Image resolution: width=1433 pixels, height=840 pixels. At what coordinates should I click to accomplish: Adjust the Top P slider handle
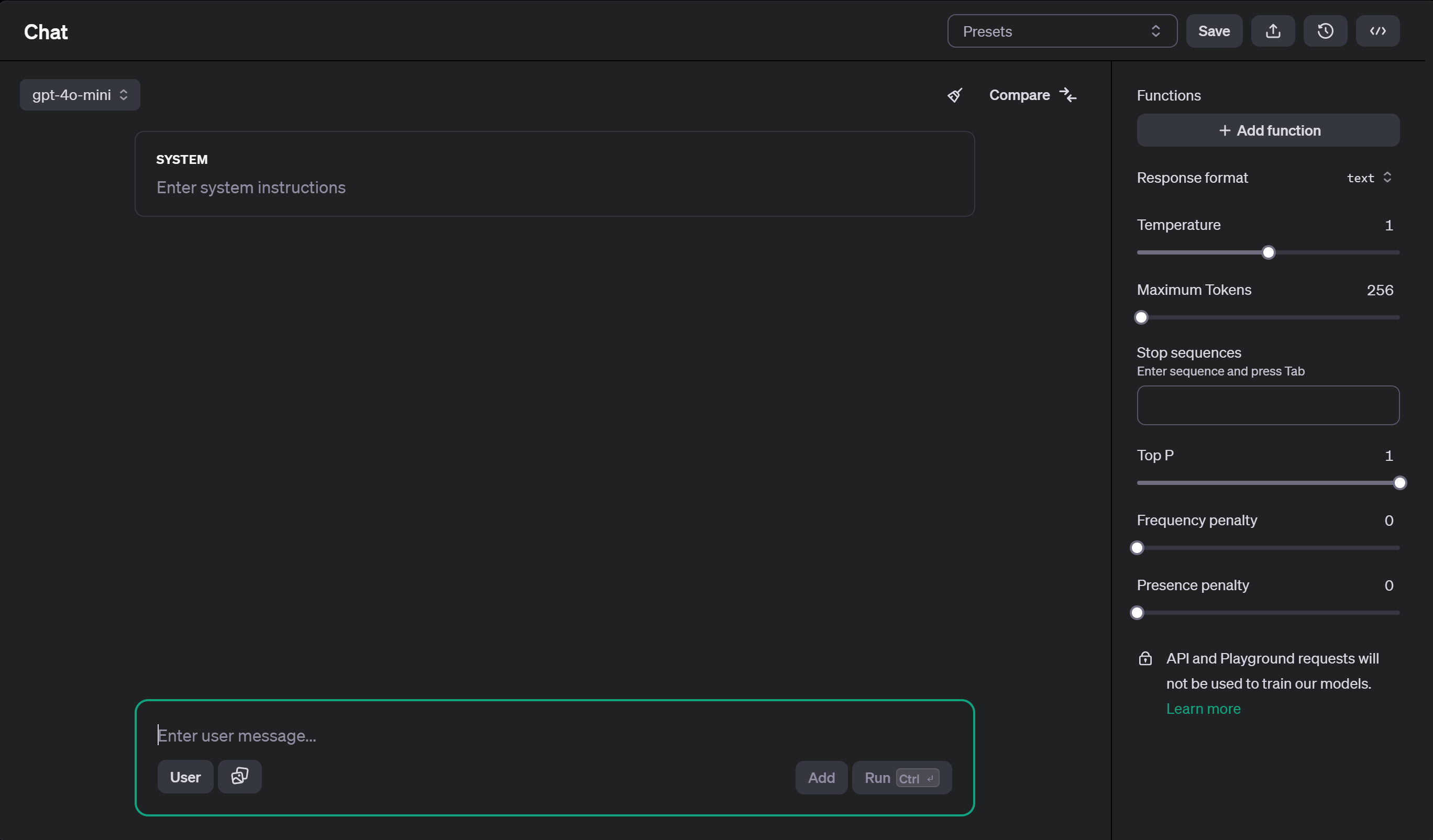(1399, 483)
